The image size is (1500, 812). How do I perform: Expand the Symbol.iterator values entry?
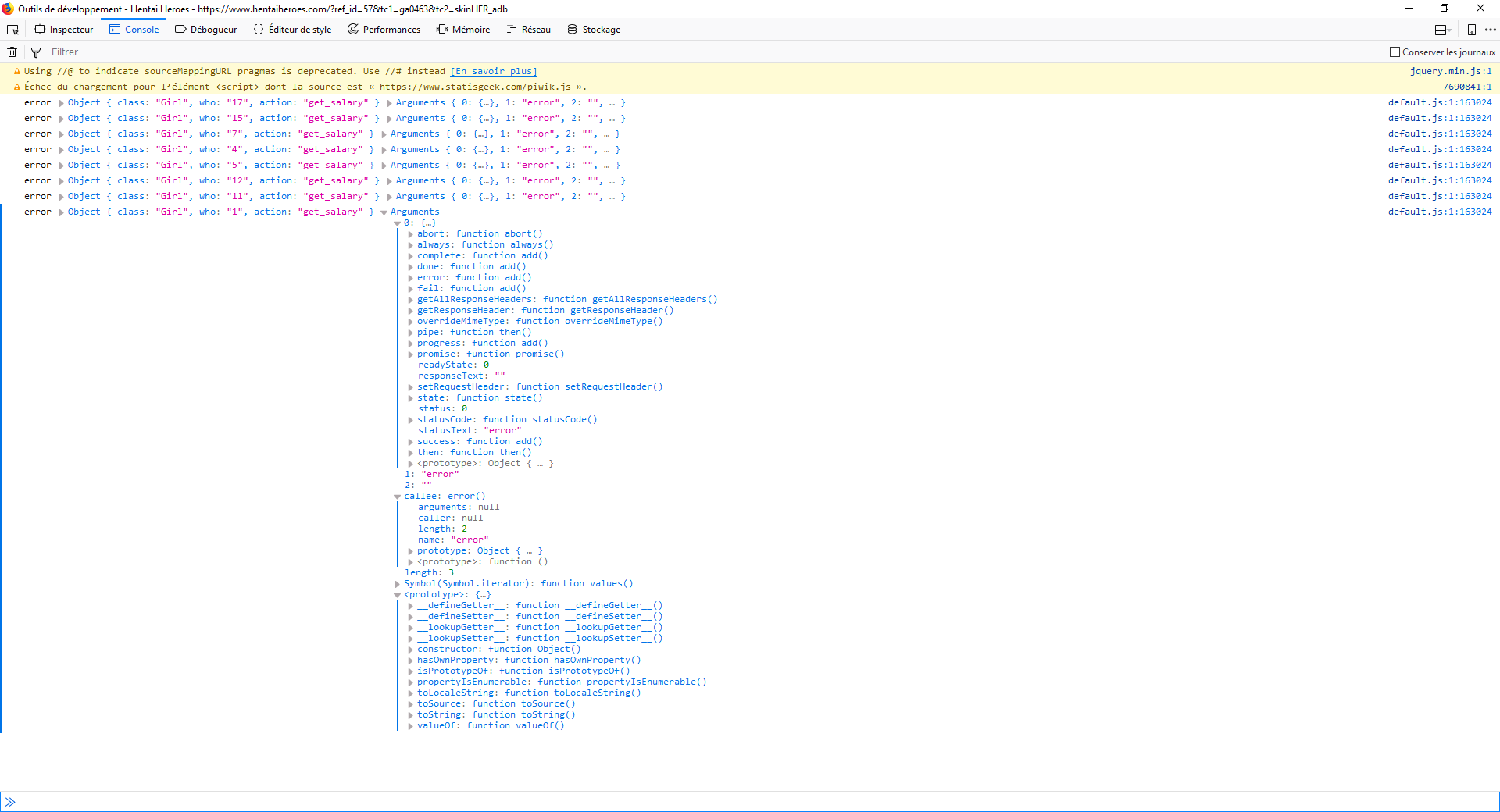pos(397,584)
